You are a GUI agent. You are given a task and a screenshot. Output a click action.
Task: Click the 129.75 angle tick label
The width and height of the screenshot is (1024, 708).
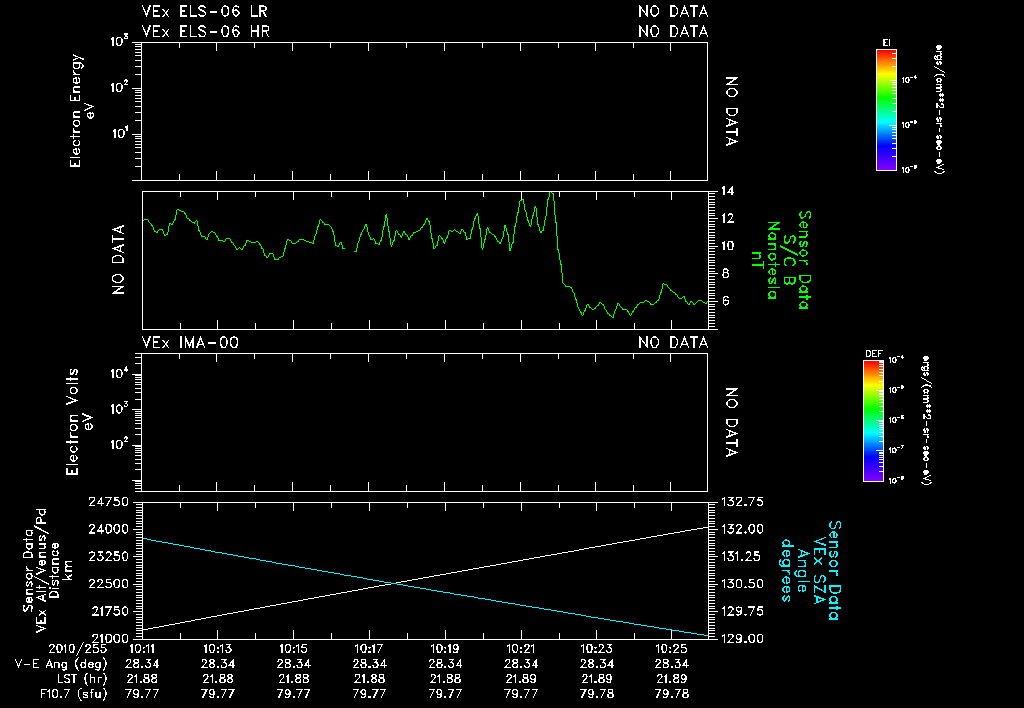click(x=743, y=611)
